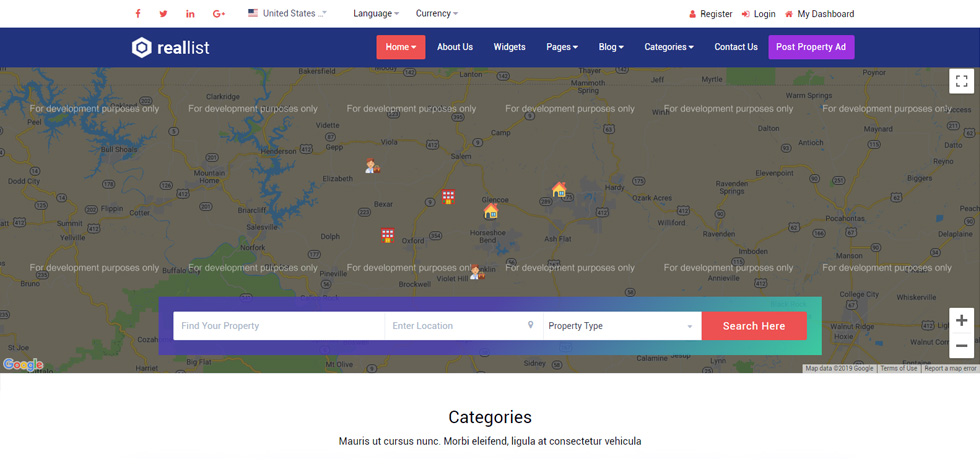Open the Facebook social link

point(138,14)
